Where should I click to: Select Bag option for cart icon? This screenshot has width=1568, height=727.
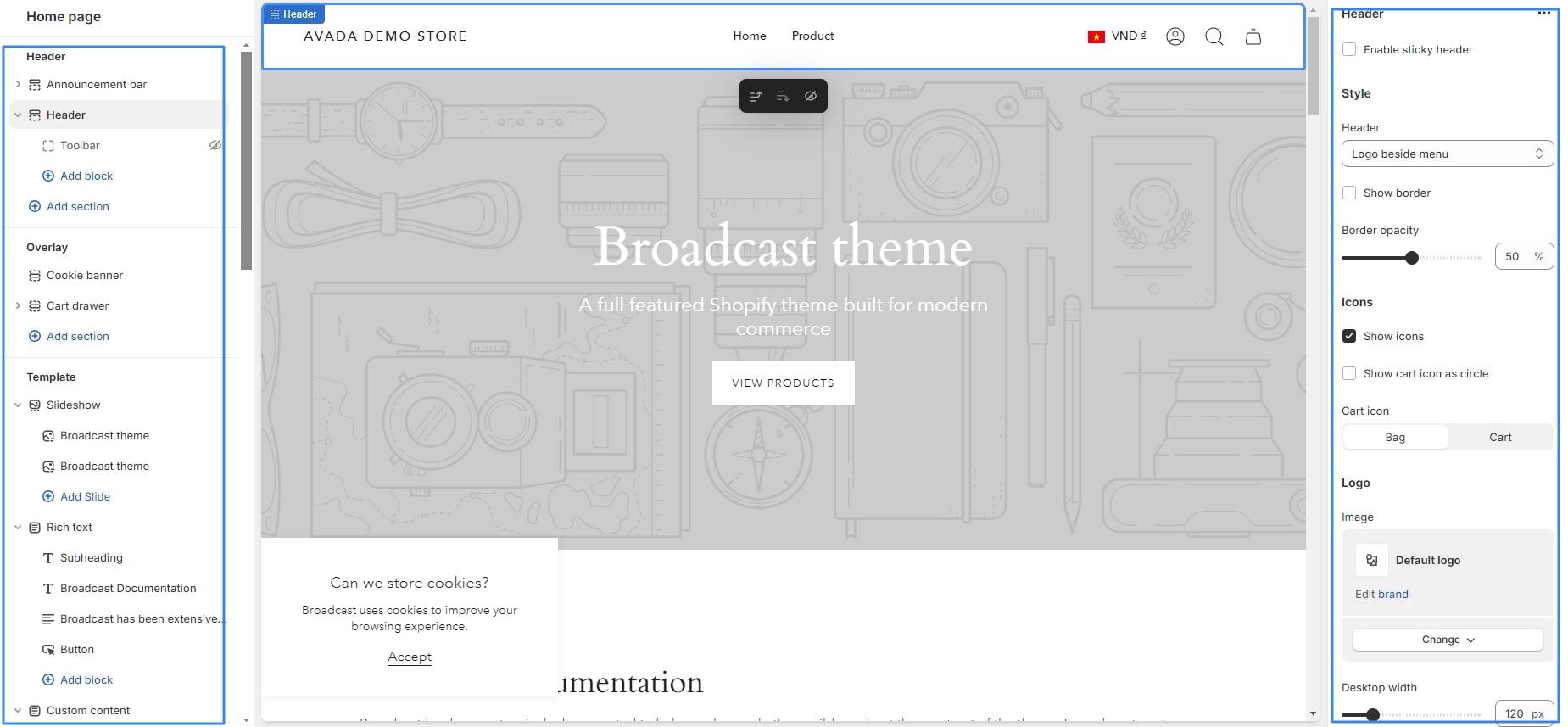[x=1395, y=437]
